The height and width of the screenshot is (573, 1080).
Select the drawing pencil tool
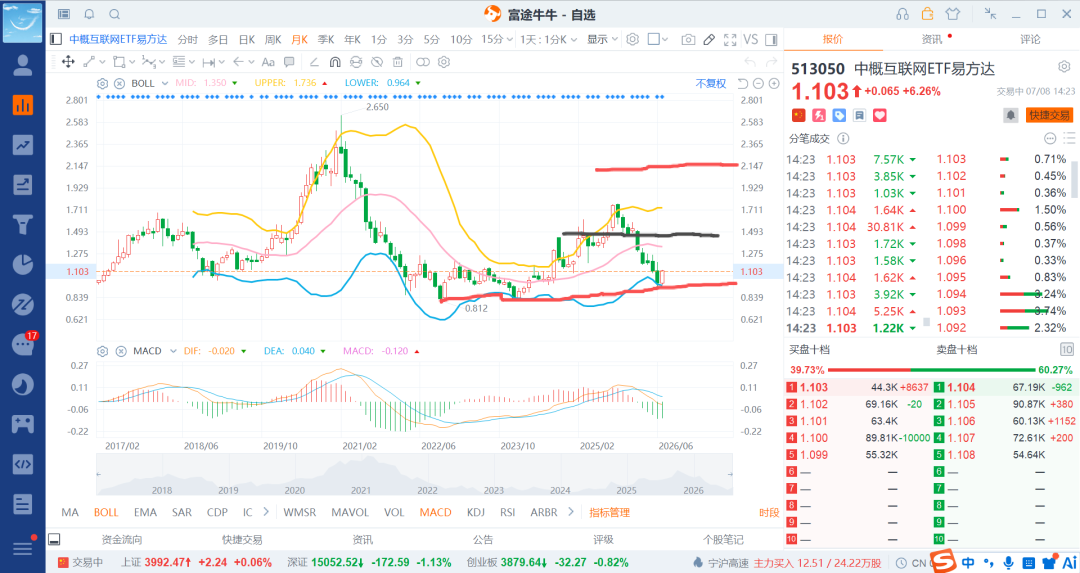point(709,40)
